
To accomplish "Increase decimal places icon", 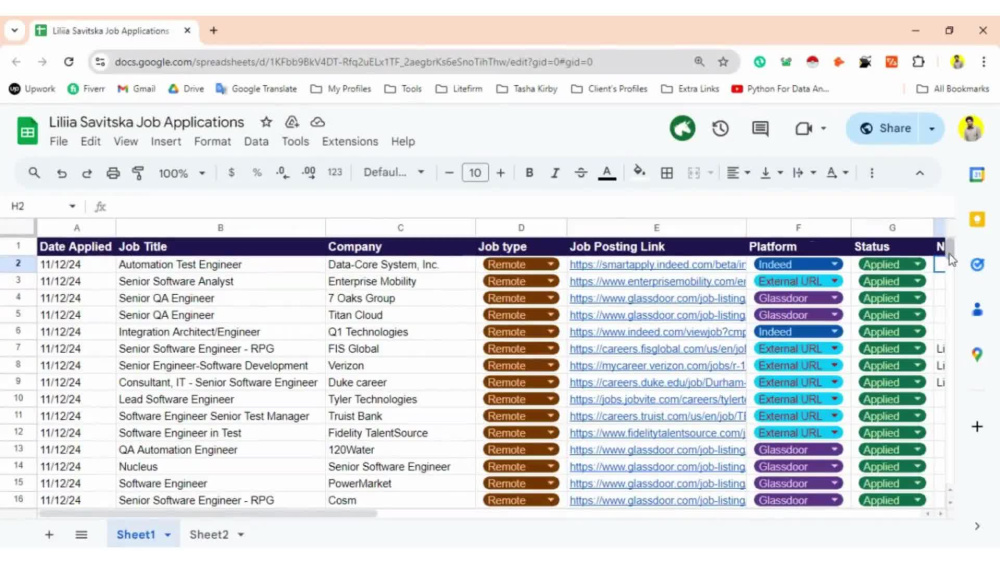I will tap(309, 173).
